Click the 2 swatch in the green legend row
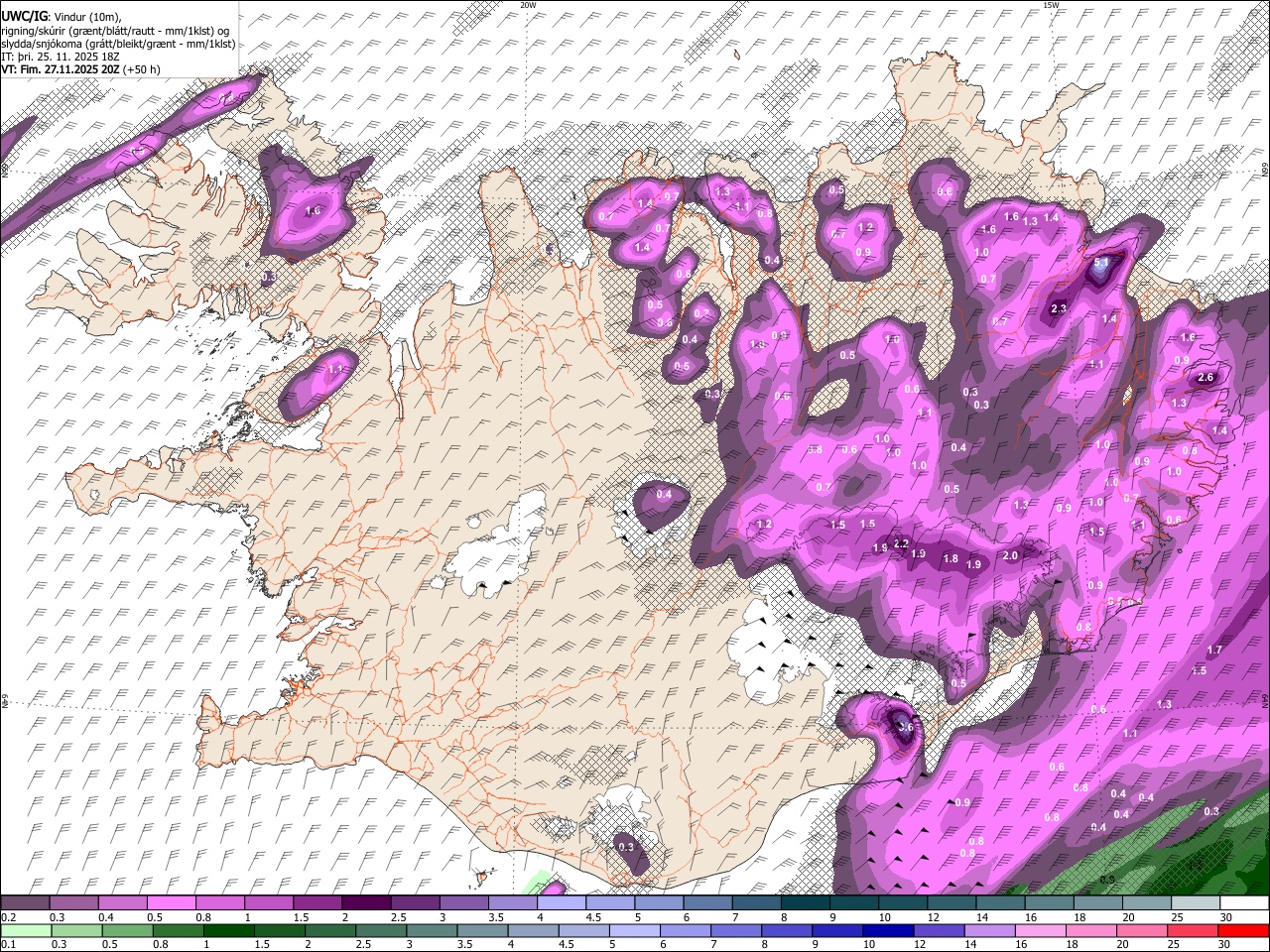The height and width of the screenshot is (952, 1270). click(x=330, y=930)
